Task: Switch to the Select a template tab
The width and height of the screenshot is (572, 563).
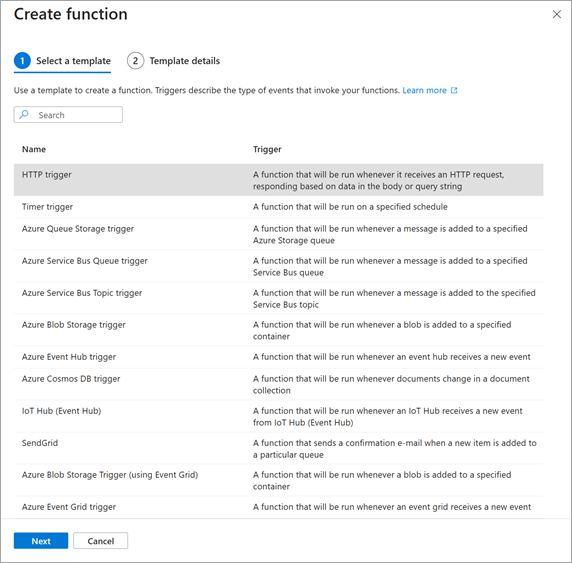Action: [62, 61]
